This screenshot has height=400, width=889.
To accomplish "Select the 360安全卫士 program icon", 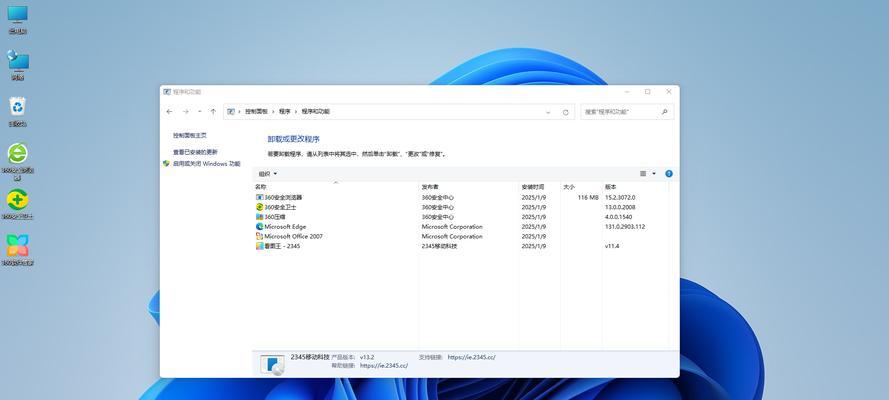I will tap(260, 207).
